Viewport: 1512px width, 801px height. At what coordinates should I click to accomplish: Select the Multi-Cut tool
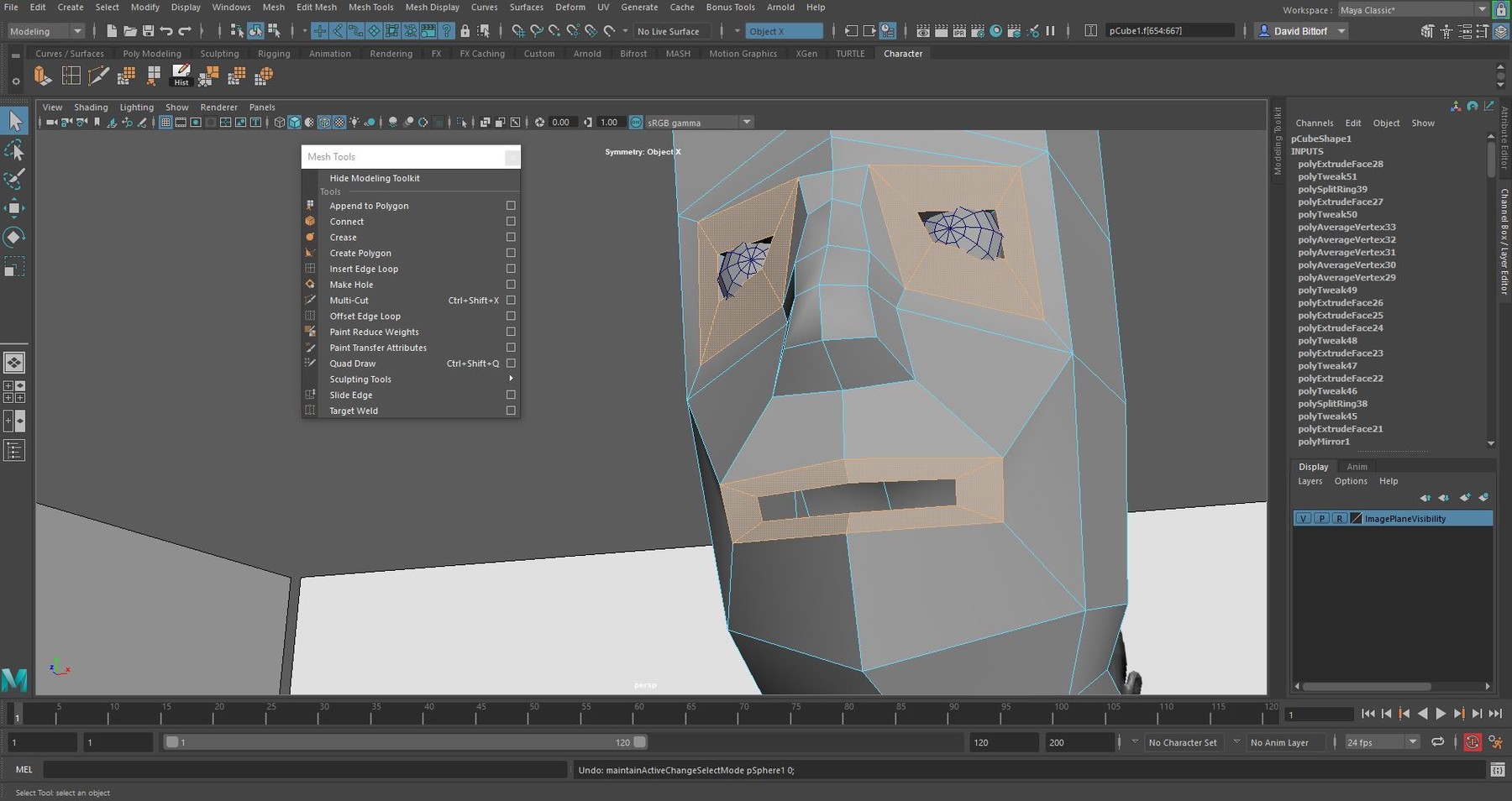coord(349,300)
